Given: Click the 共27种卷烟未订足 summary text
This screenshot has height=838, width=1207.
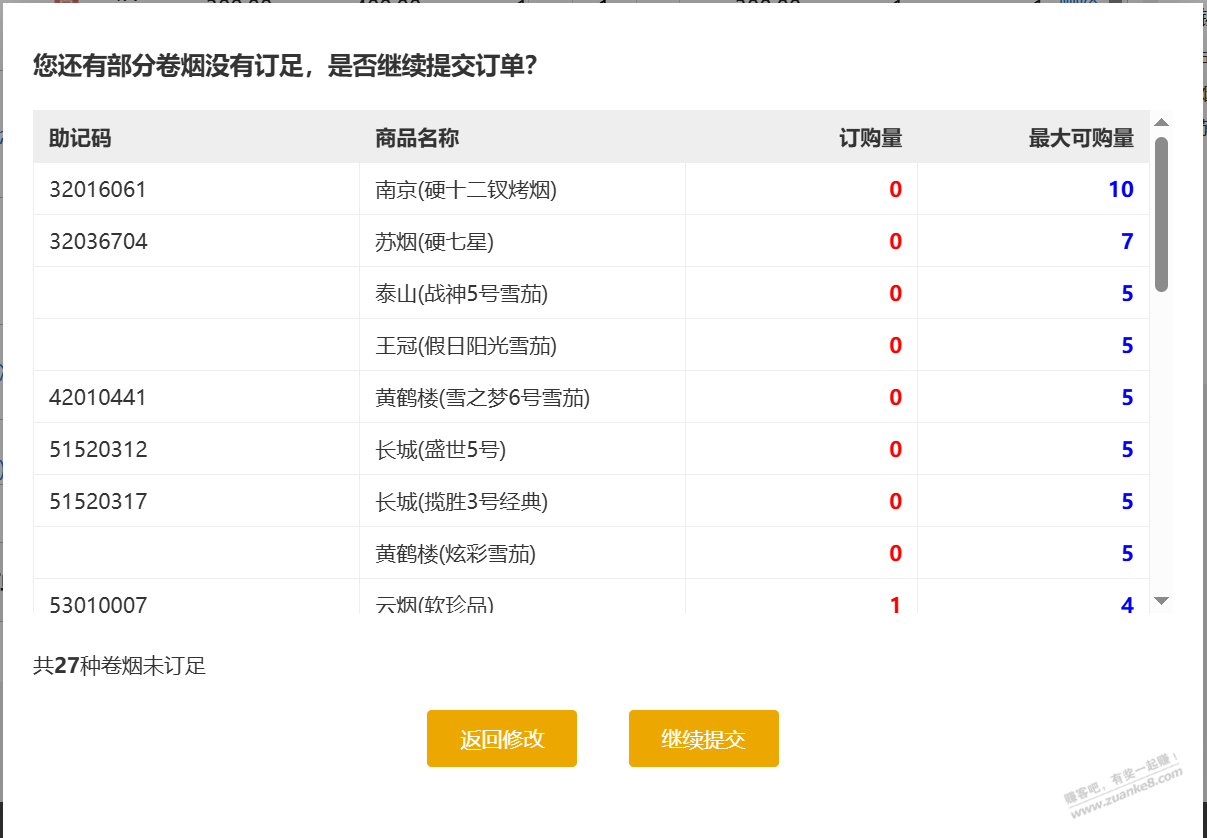Looking at the screenshot, I should (120, 666).
